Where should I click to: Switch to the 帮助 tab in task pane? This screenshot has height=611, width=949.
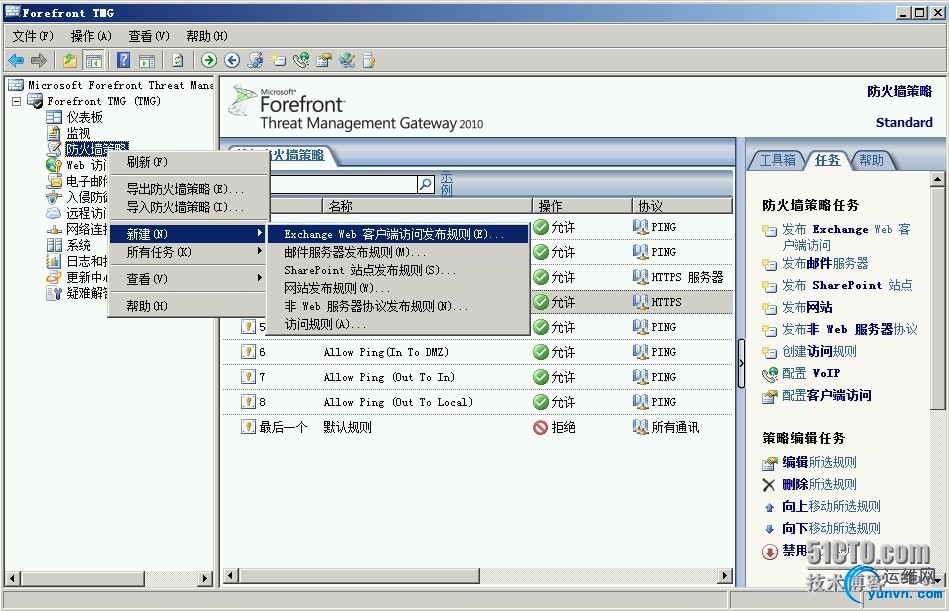pyautogui.click(x=871, y=160)
